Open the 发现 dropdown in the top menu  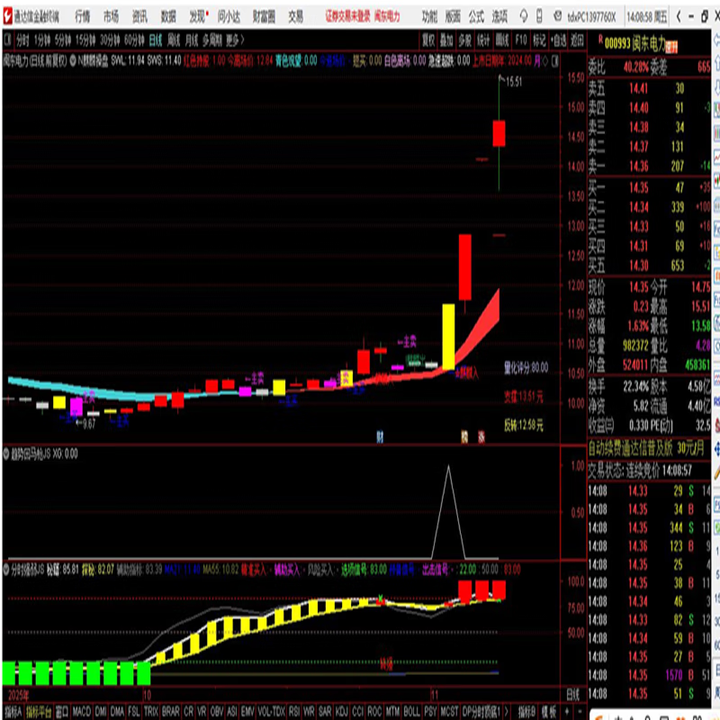coord(200,16)
